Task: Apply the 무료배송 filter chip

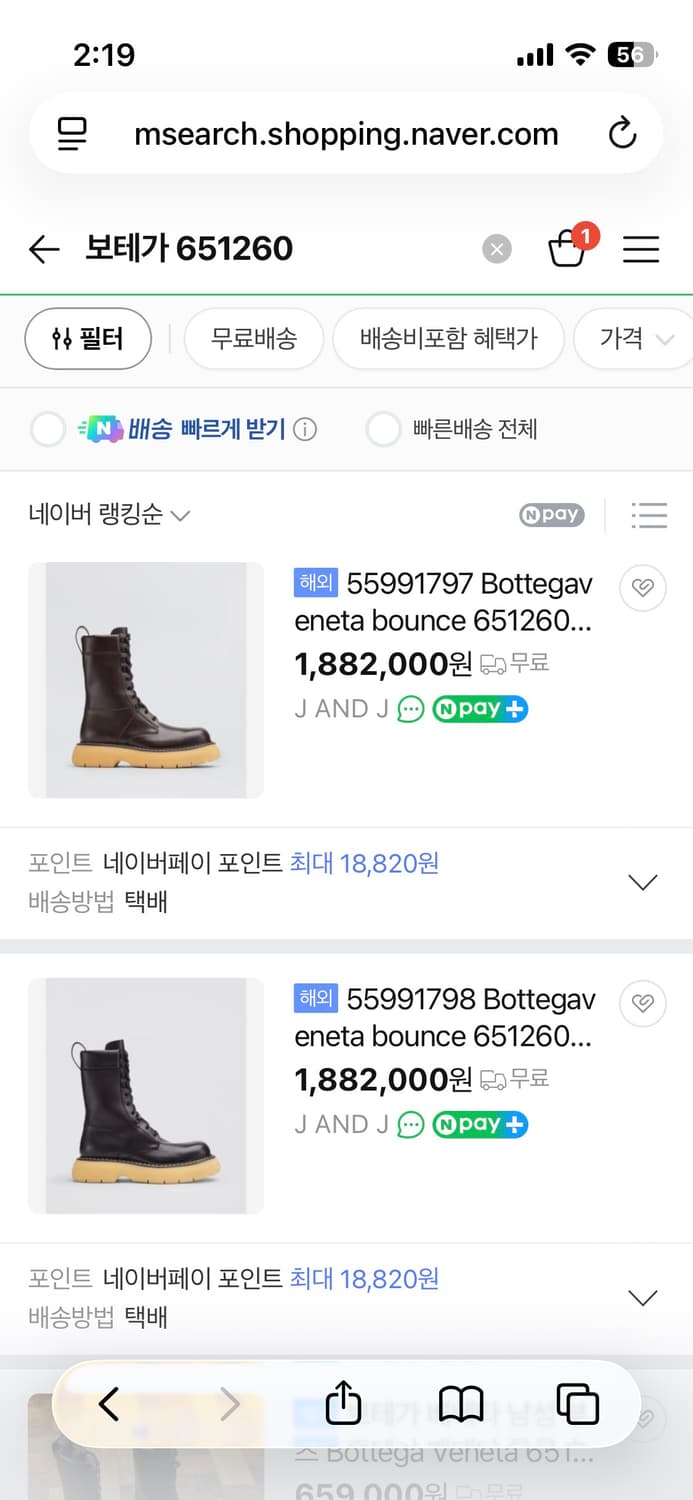Action: point(253,339)
